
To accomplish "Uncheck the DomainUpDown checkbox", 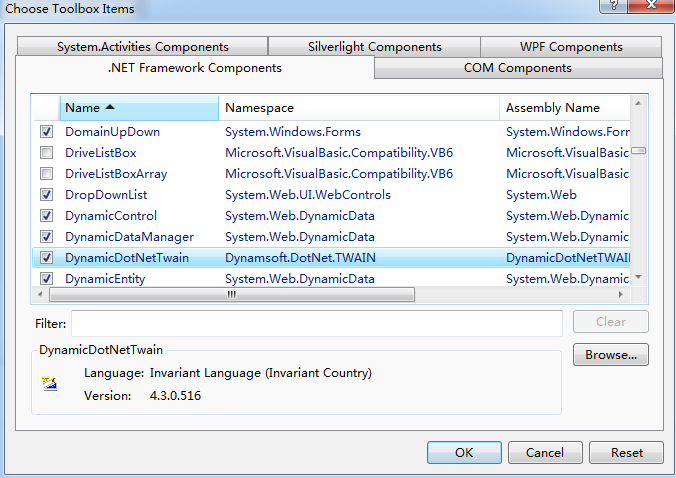I will click(x=46, y=132).
